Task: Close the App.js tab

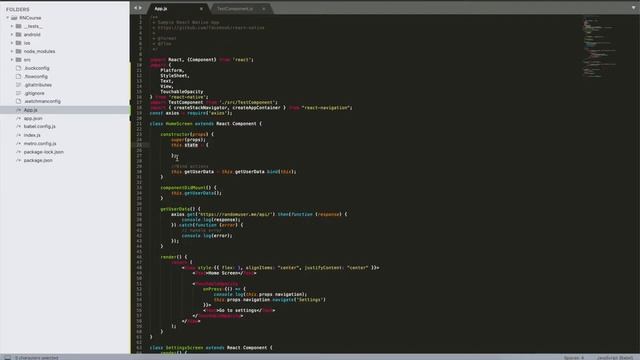Action: (x=201, y=9)
